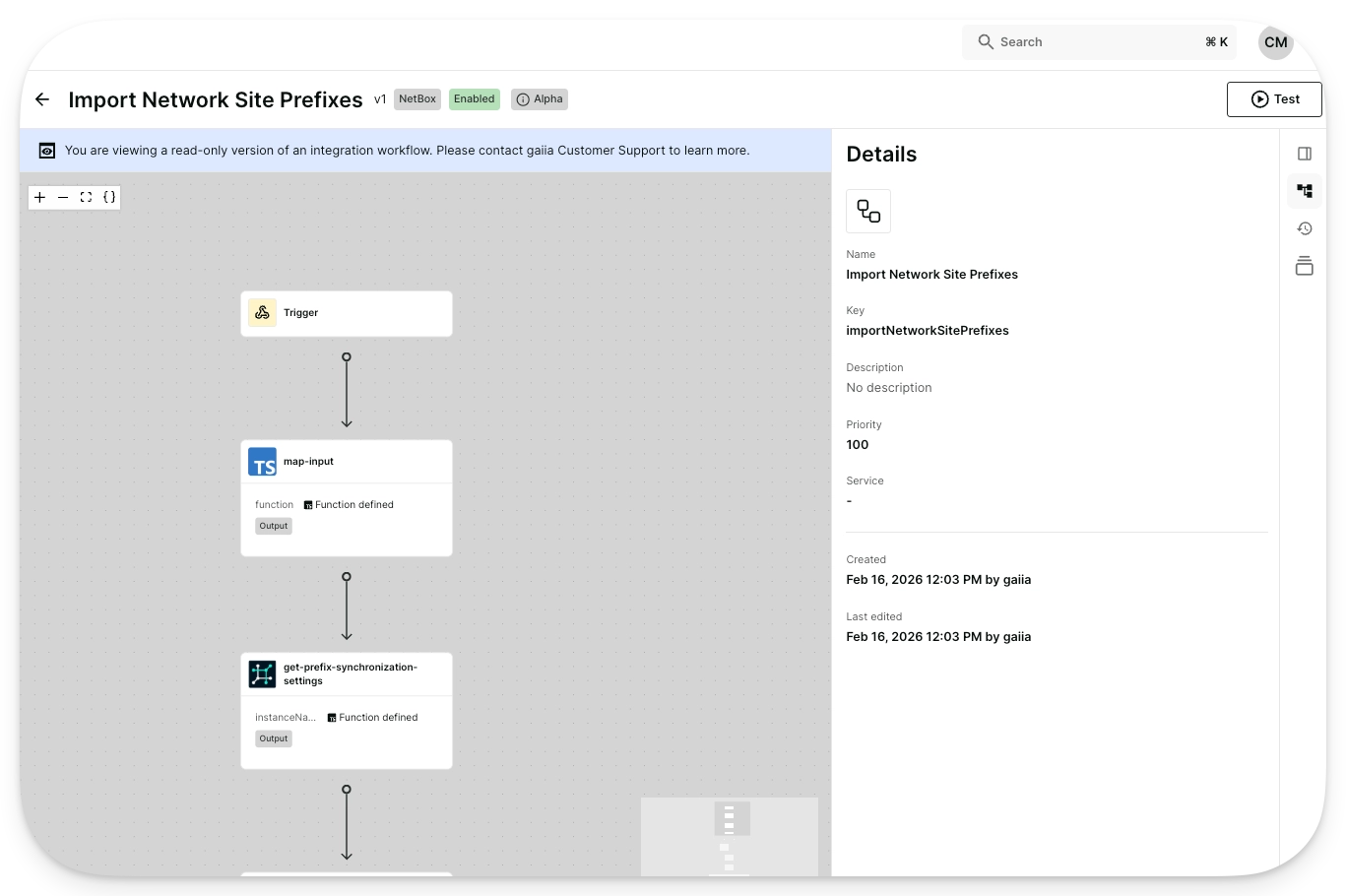Click the function label on map-input
1346x896 pixels.
[274, 505]
